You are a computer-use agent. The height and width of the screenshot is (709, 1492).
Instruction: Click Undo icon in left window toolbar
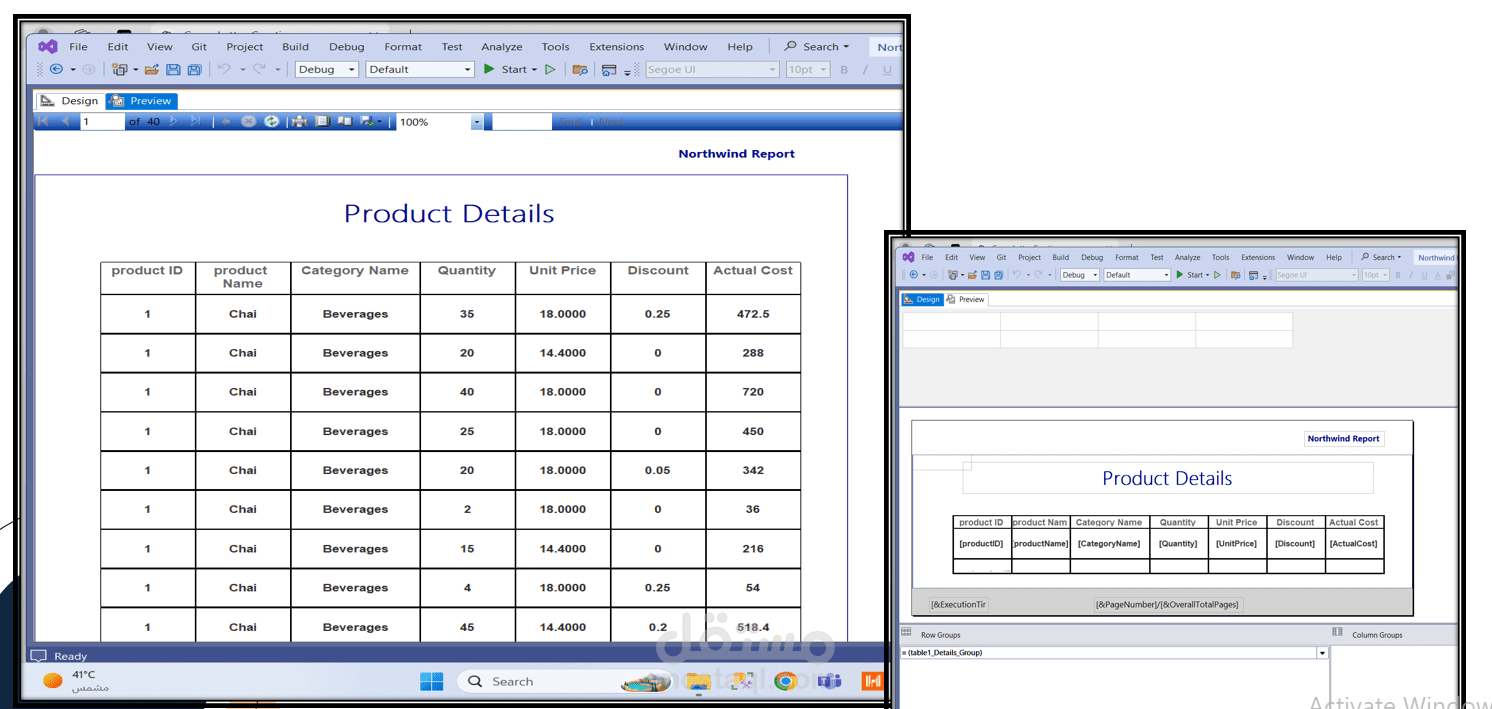224,69
